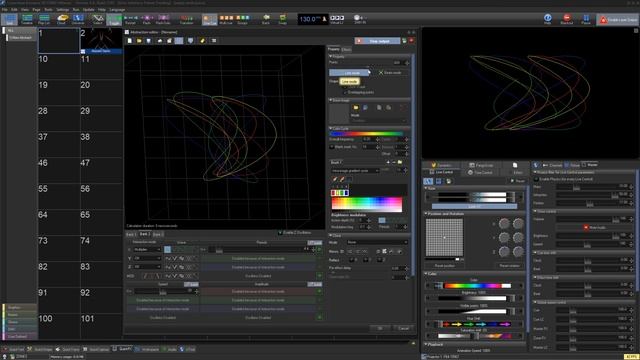Viewport: 640px width, 360px height.
Task: Click Cancel in Abstraction editor
Action: pyautogui.click(x=404, y=328)
